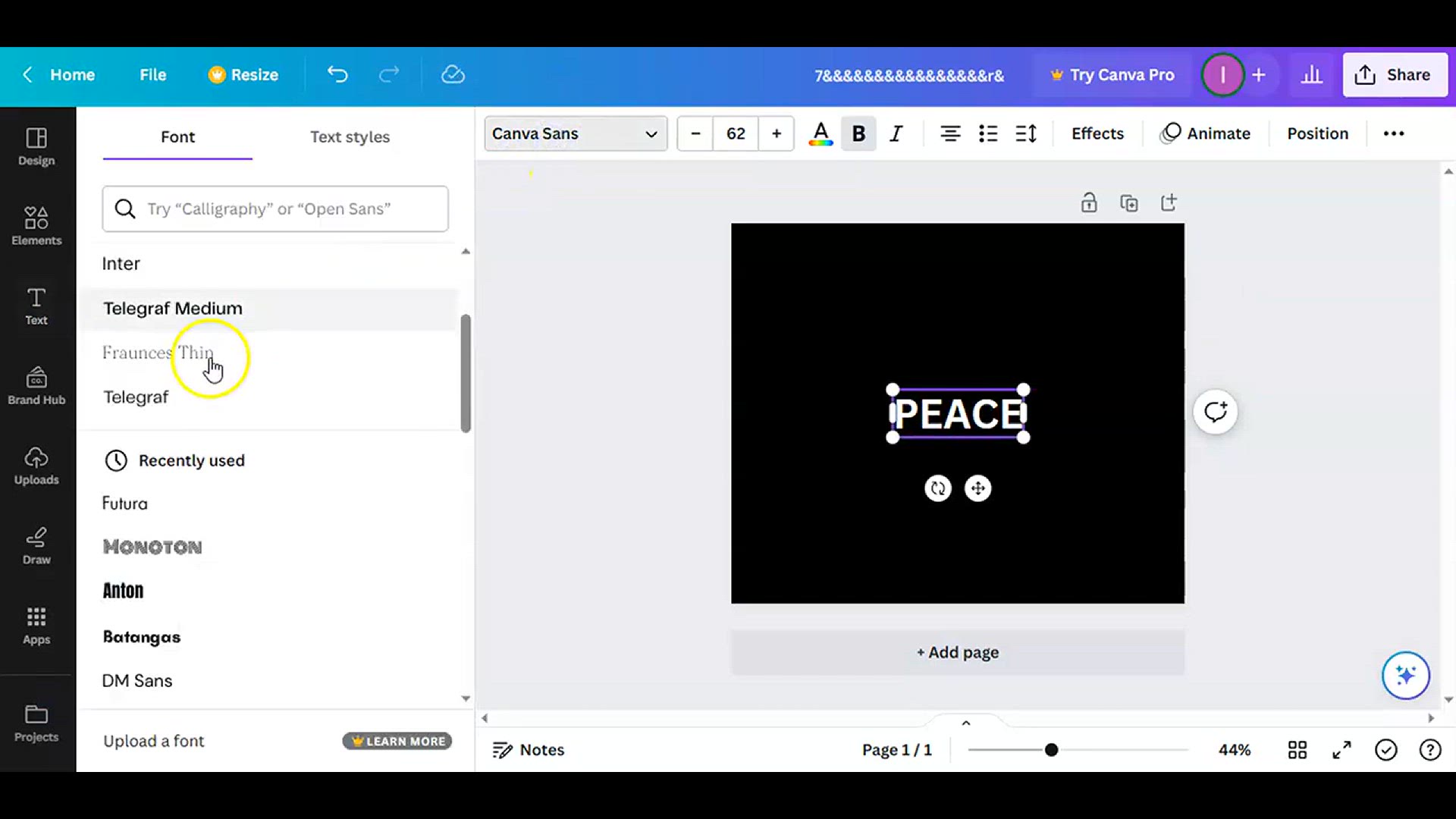Click the move handle below PEACE text
Viewport: 1456px width, 819px height.
tap(977, 488)
